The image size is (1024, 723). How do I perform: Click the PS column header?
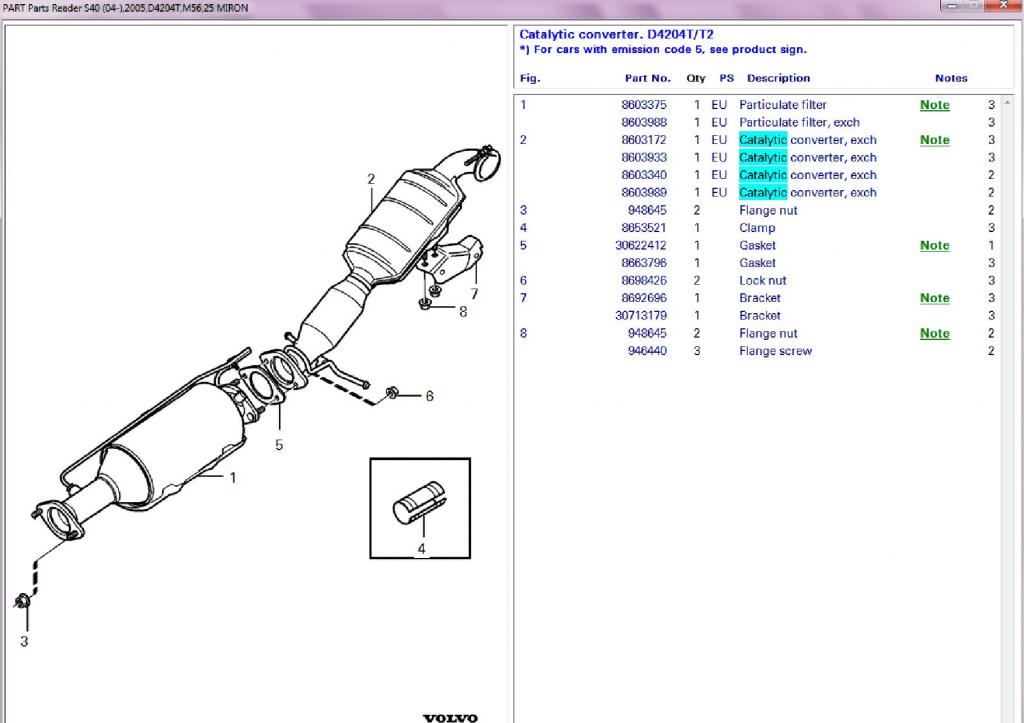(x=726, y=78)
